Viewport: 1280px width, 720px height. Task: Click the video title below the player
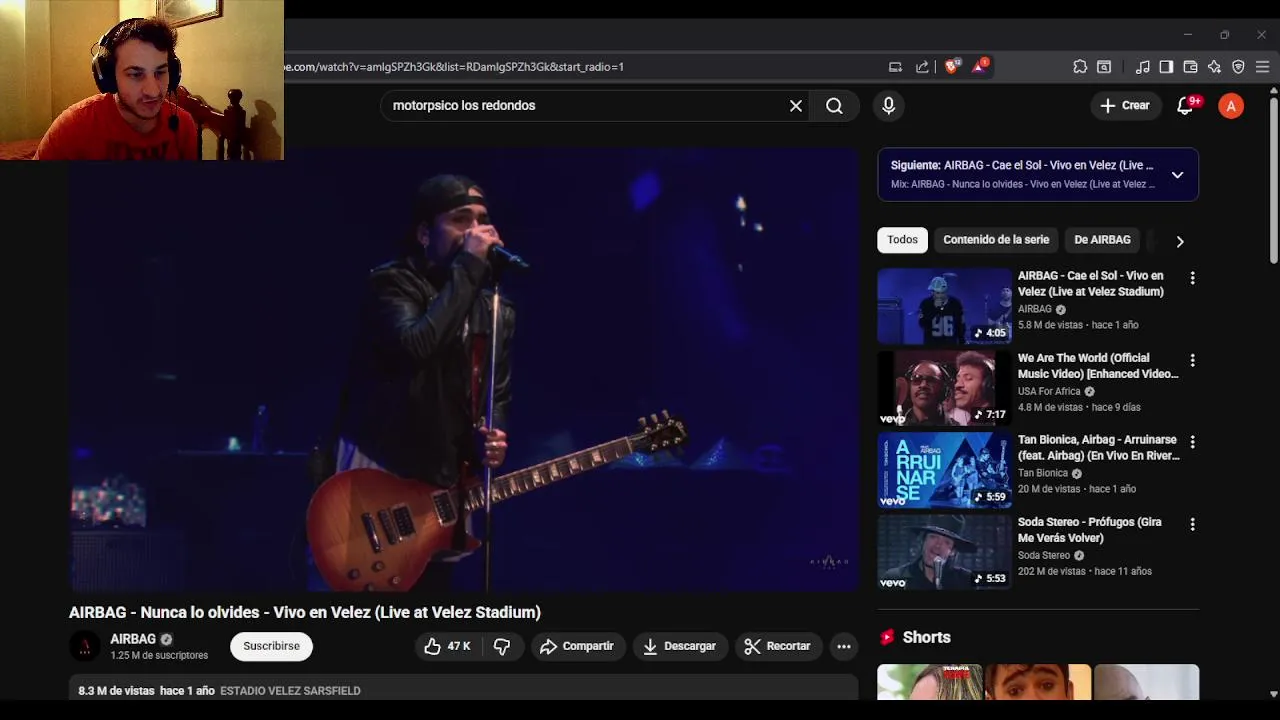(305, 612)
